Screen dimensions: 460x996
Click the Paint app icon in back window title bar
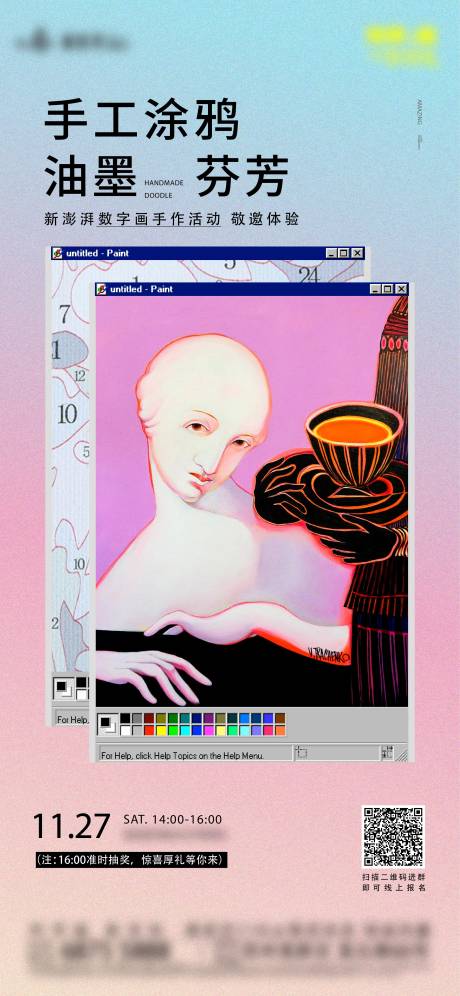coord(57,253)
